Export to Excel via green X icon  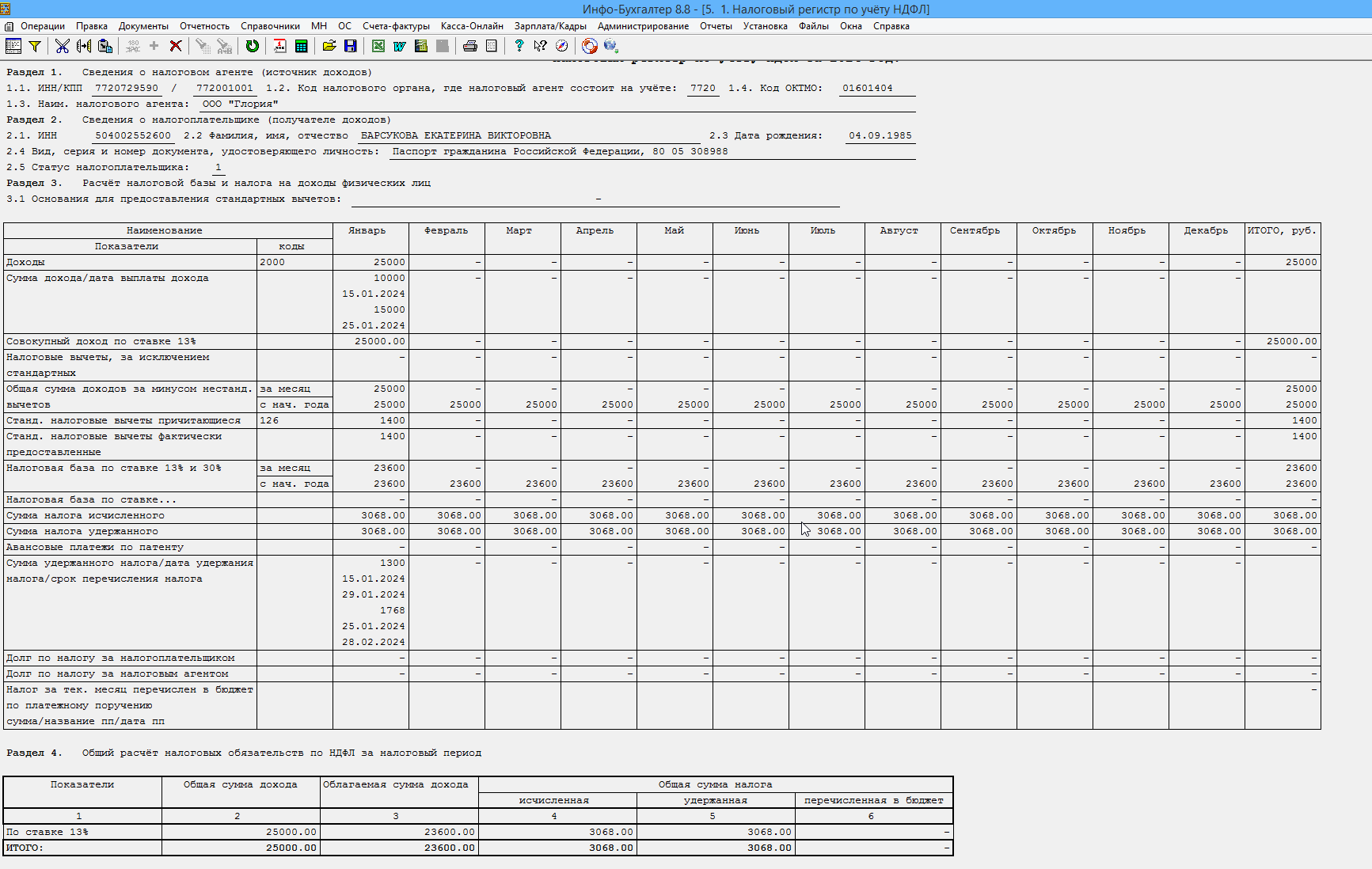[378, 46]
